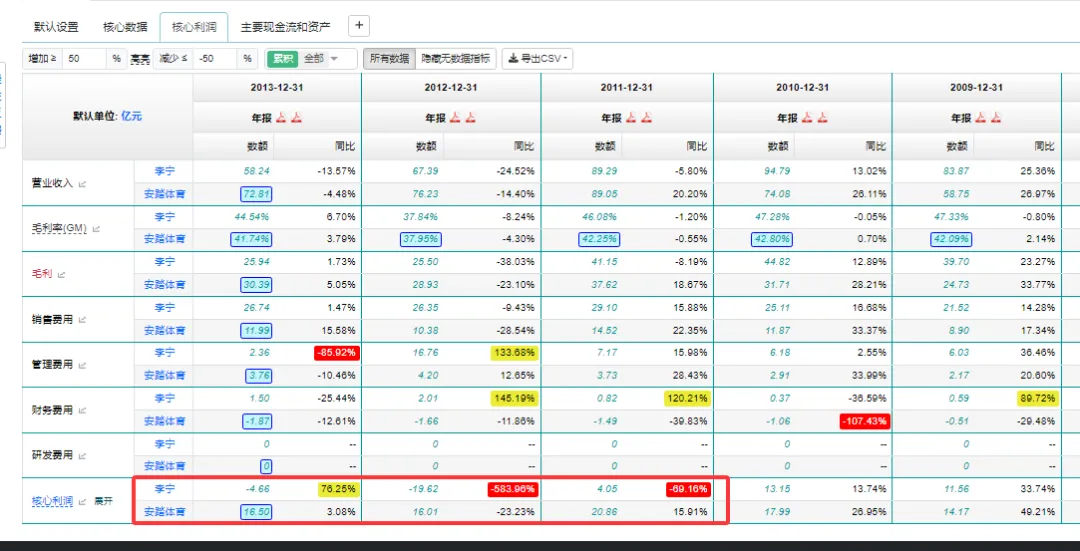The image size is (1080, 551).
Task: Expand 核心利润 with the 展开 link
Action: 103,501
